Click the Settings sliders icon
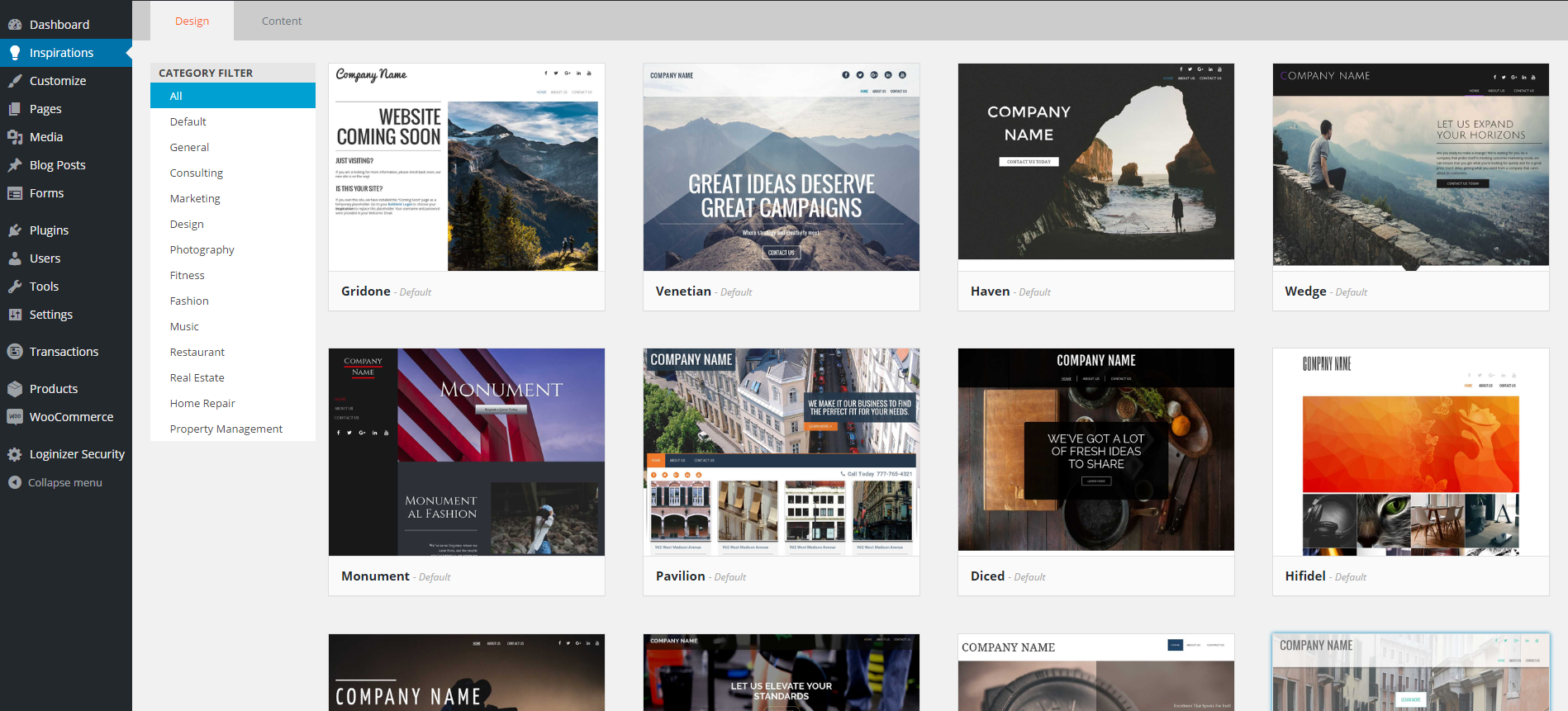 (x=15, y=315)
